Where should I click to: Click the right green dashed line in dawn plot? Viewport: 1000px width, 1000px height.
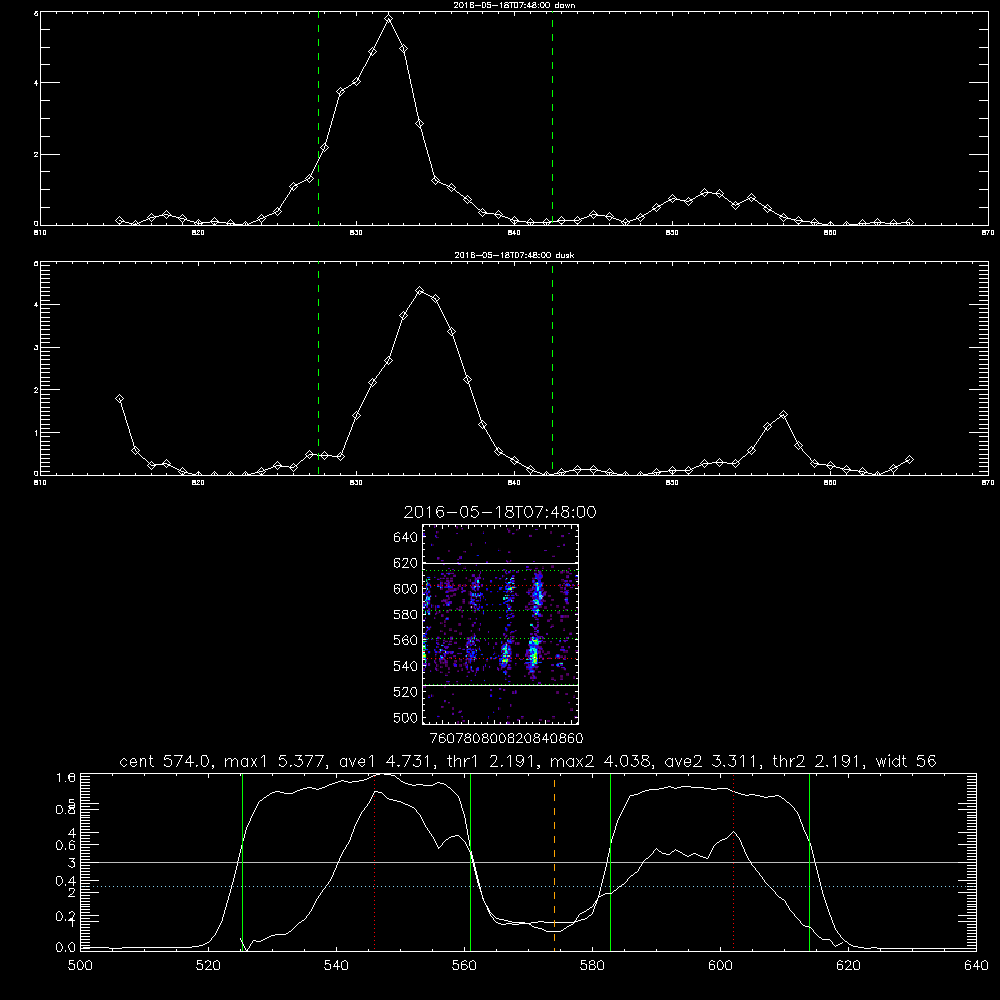(x=552, y=119)
